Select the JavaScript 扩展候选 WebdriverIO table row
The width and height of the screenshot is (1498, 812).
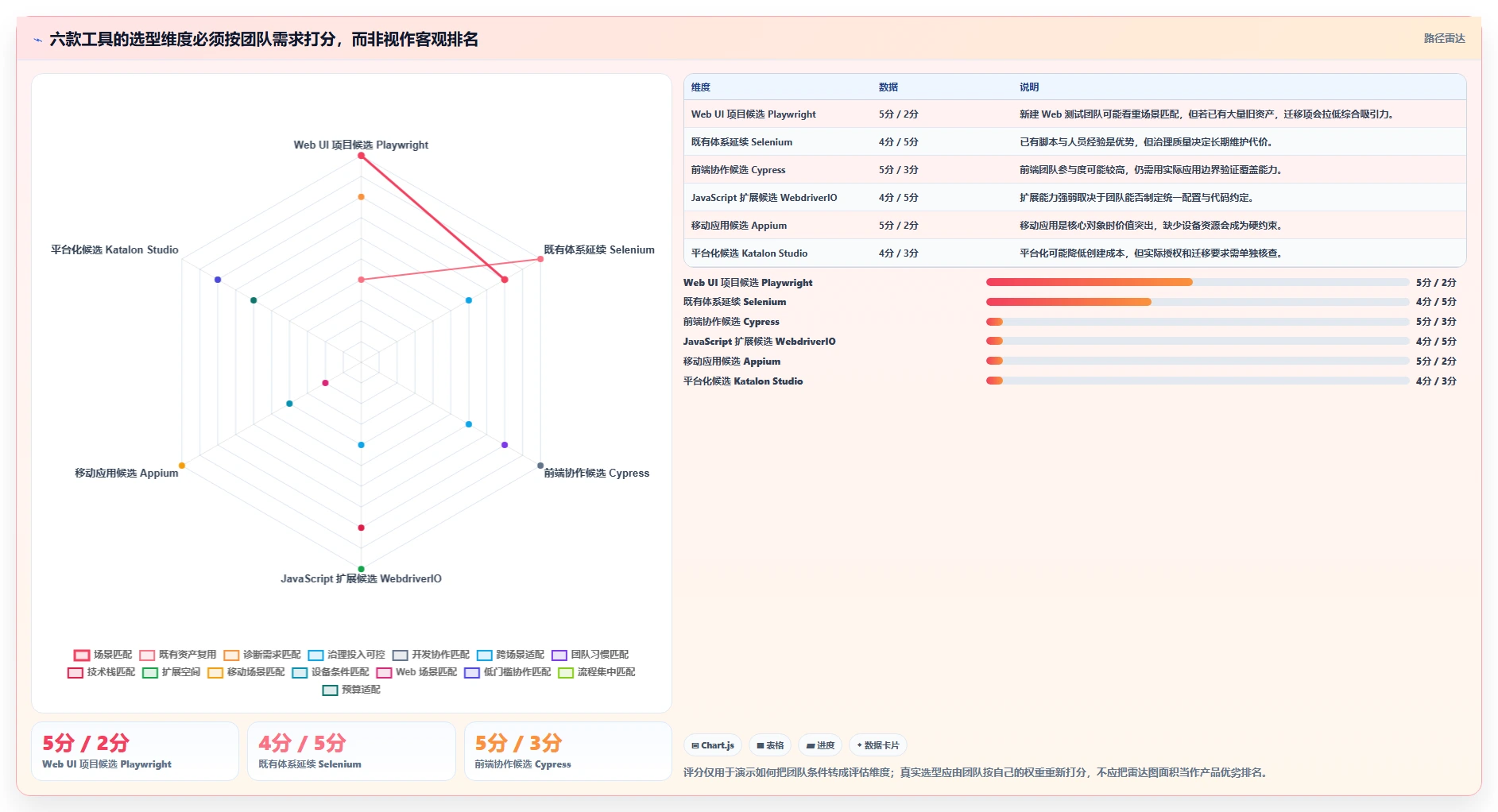(x=1074, y=198)
